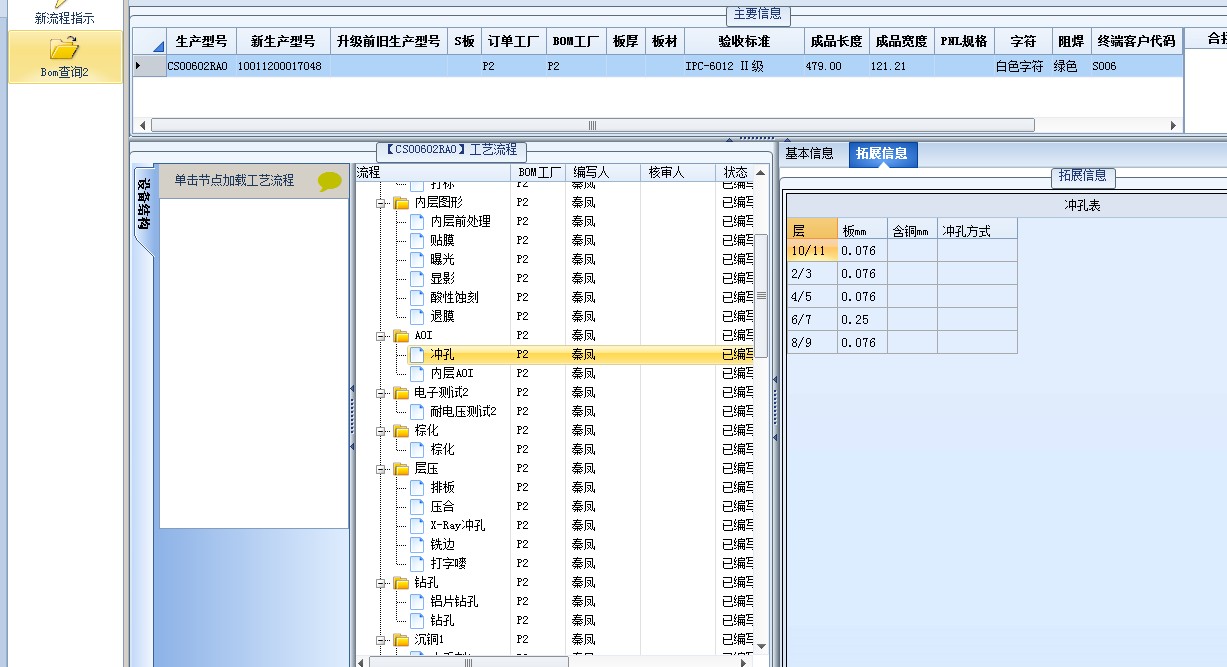Click the grid select-all corner cell
1227x667 pixels.
pos(148,41)
